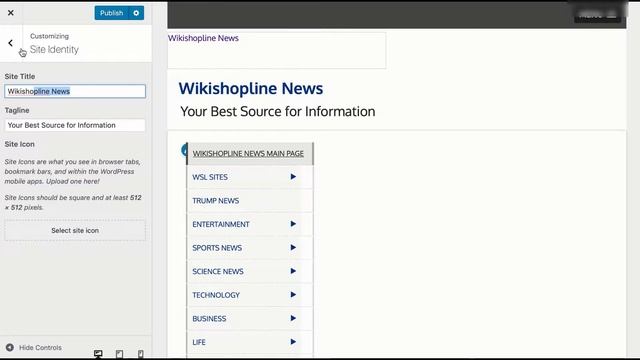Switch to desktop preview icon
The image size is (640, 360).
tap(98, 353)
